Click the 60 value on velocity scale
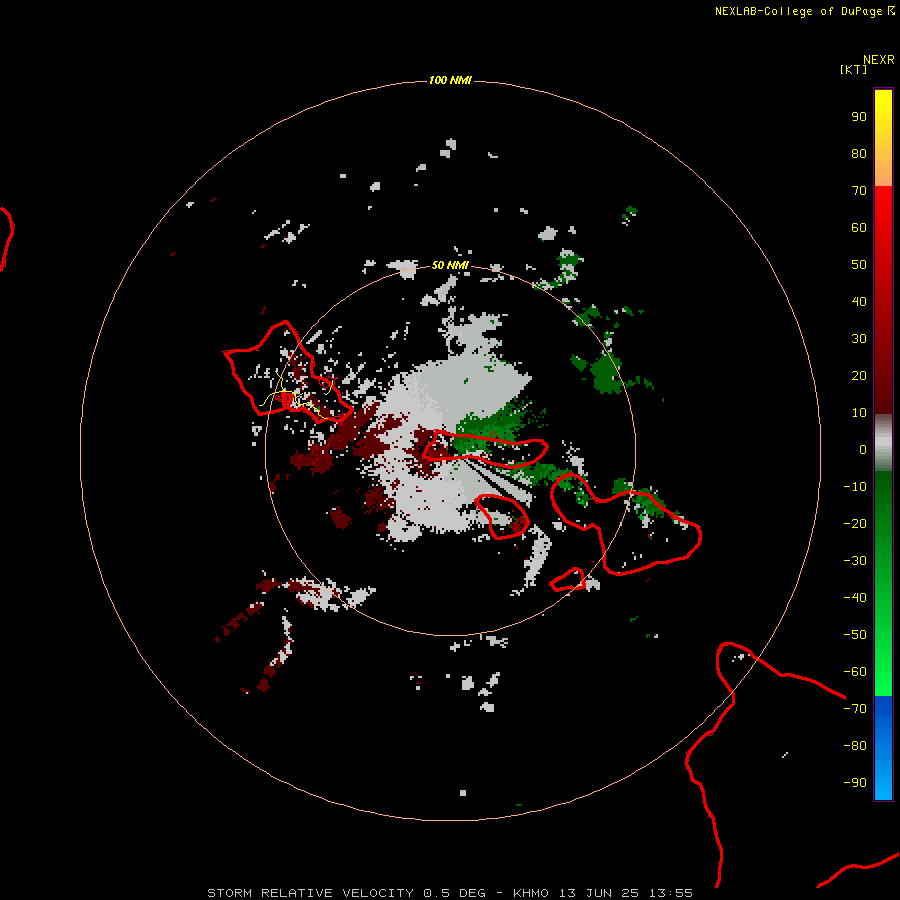 (859, 228)
